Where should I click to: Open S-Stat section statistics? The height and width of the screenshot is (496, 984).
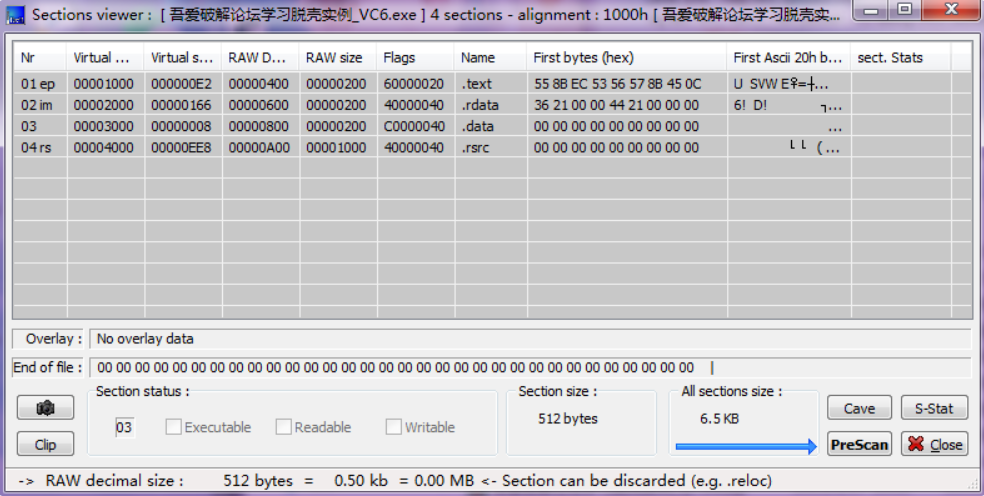click(x=934, y=408)
